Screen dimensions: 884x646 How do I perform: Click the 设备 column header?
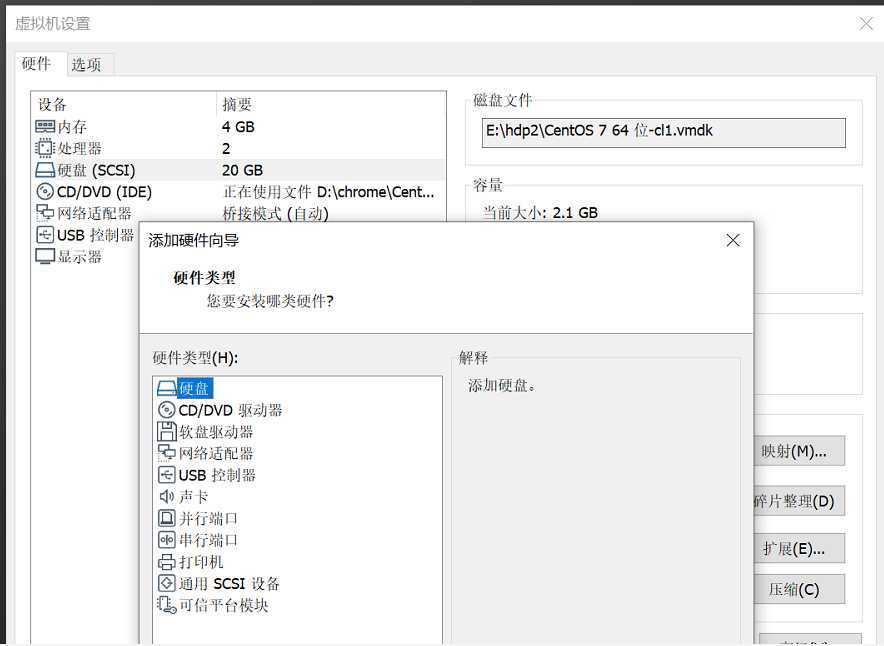click(x=52, y=104)
